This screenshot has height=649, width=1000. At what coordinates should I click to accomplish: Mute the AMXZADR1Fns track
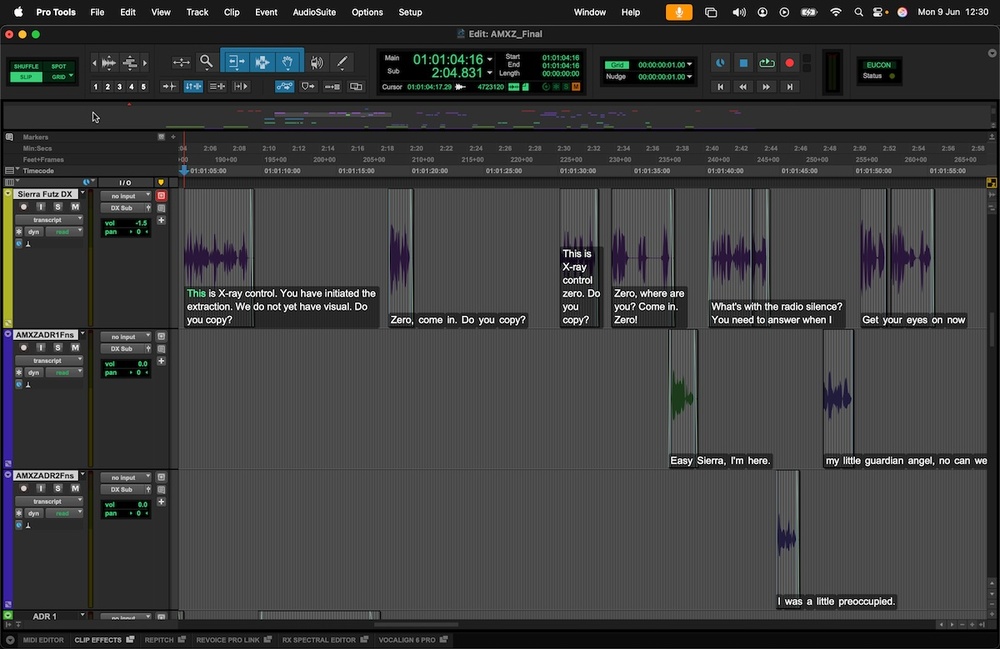pyautogui.click(x=75, y=347)
